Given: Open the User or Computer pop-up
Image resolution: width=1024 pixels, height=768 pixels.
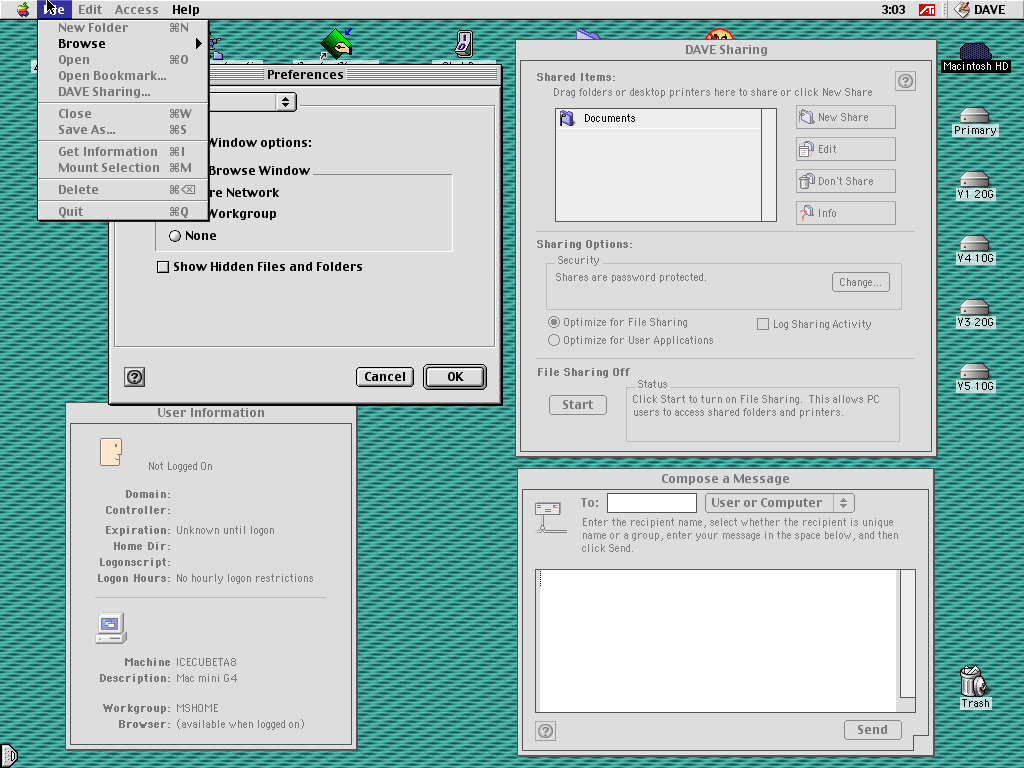Looking at the screenshot, I should (x=780, y=503).
